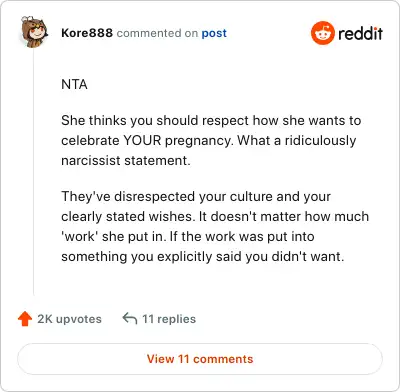
Task: Click the reply arrow icon
Action: tap(130, 319)
